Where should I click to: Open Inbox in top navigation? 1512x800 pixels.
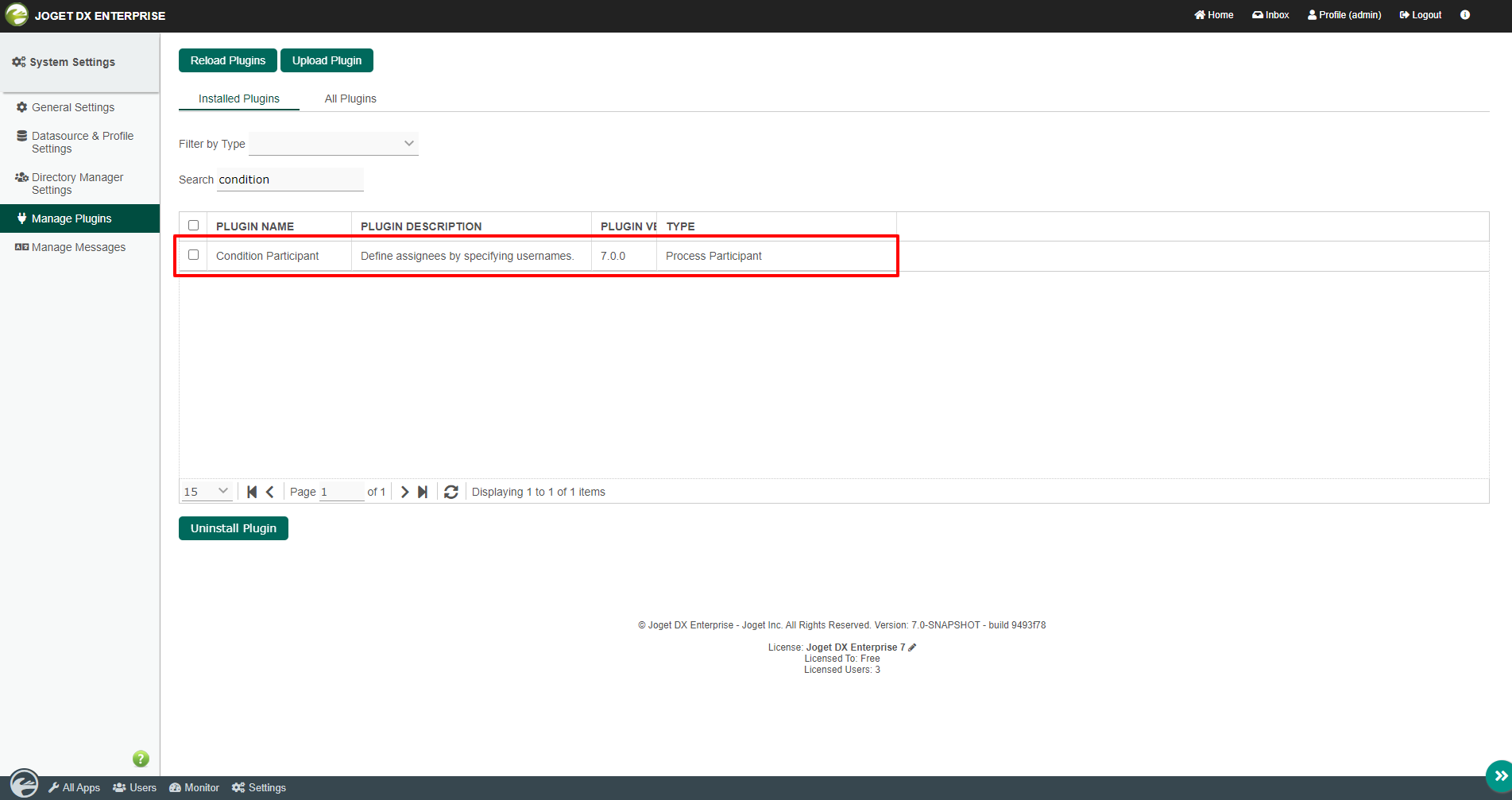click(1270, 15)
